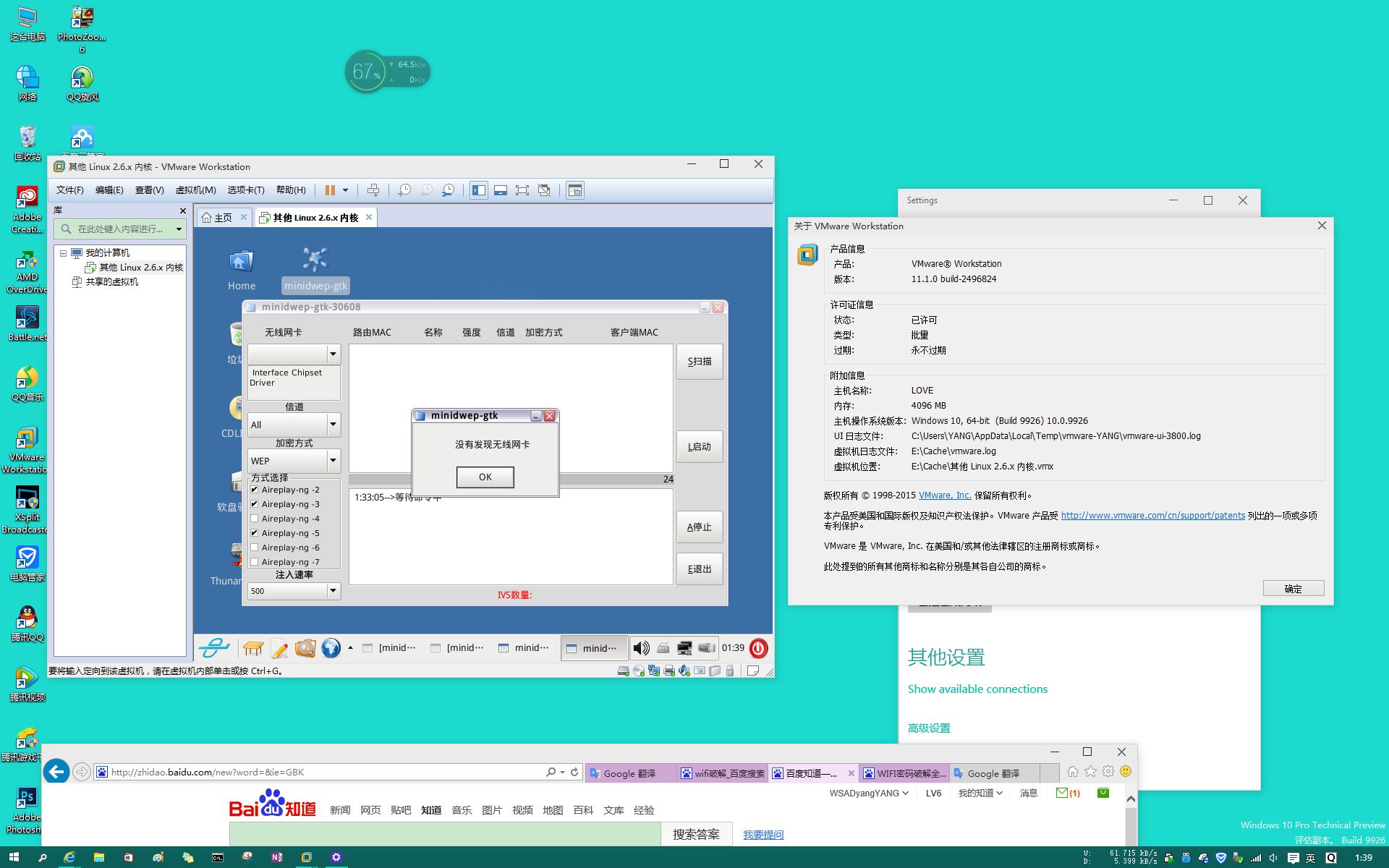Click the guest network monitors tray icon
The height and width of the screenshot is (868, 1389).
pos(684,648)
